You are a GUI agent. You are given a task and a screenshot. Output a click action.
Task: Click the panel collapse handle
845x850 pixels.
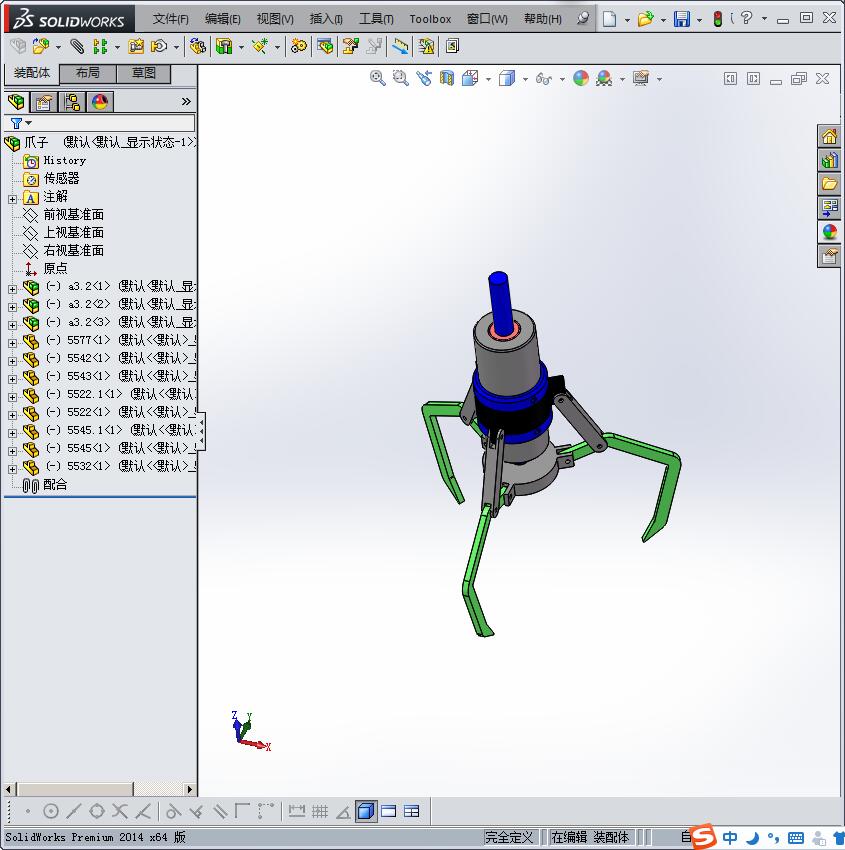click(x=202, y=431)
